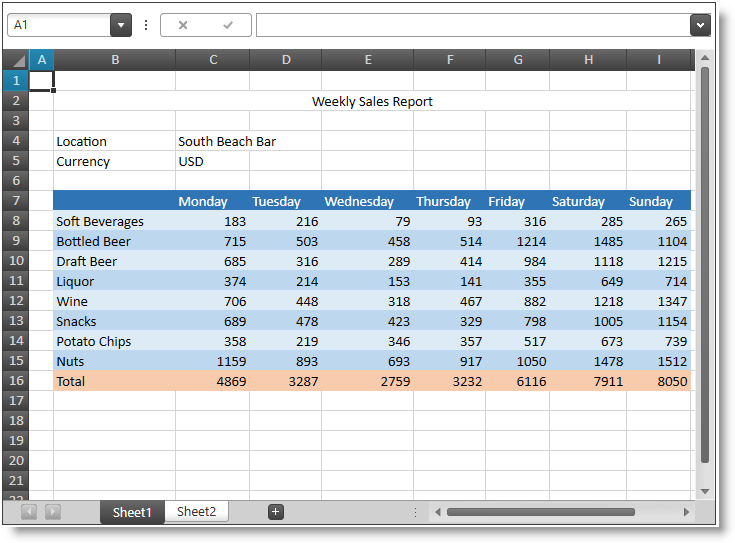Expand the formula bar with the right arrow
Screen dimensions: 735x543
[700, 25]
